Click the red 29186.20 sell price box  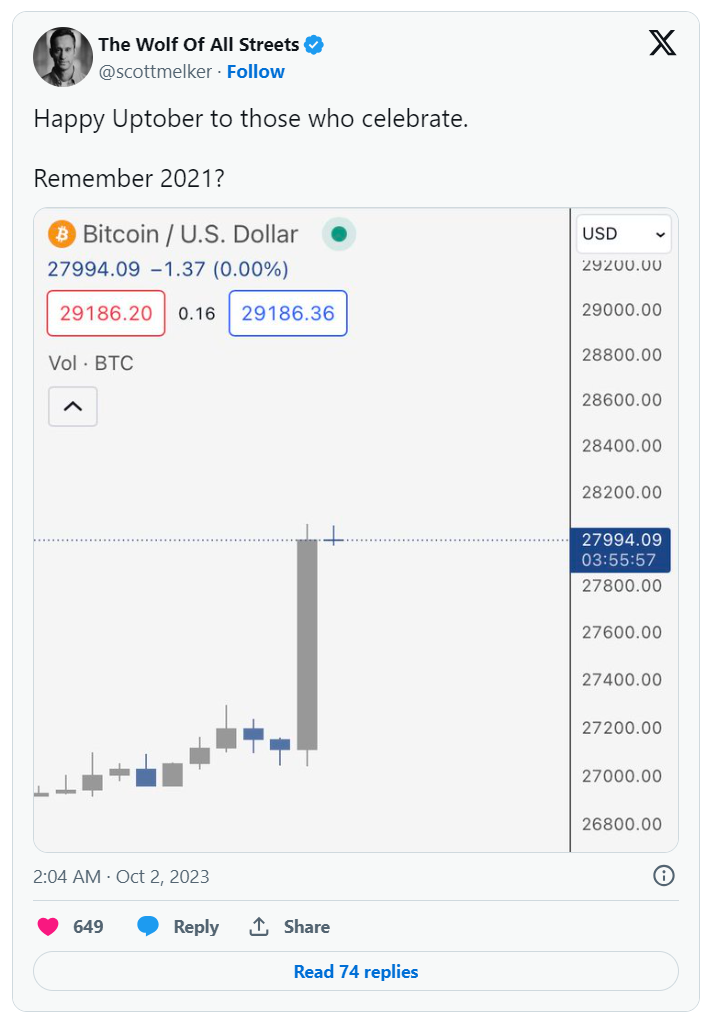106,314
